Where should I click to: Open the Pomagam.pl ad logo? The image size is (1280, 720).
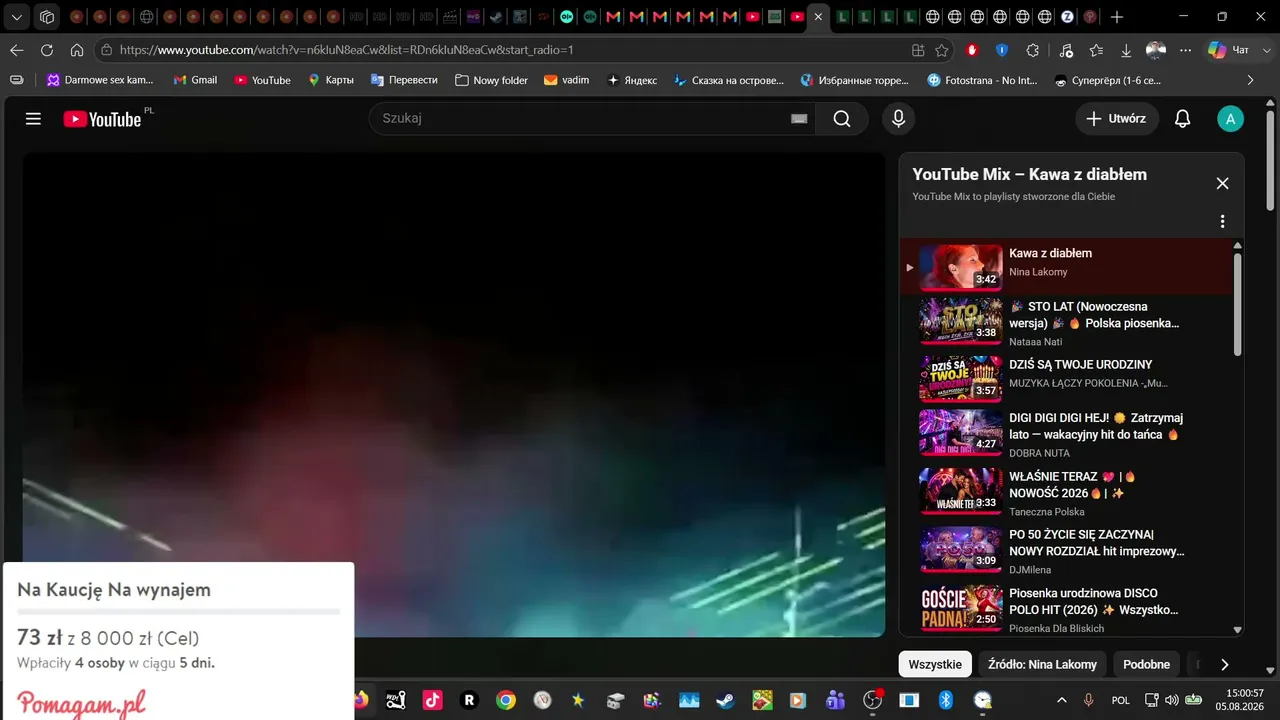pyautogui.click(x=81, y=704)
